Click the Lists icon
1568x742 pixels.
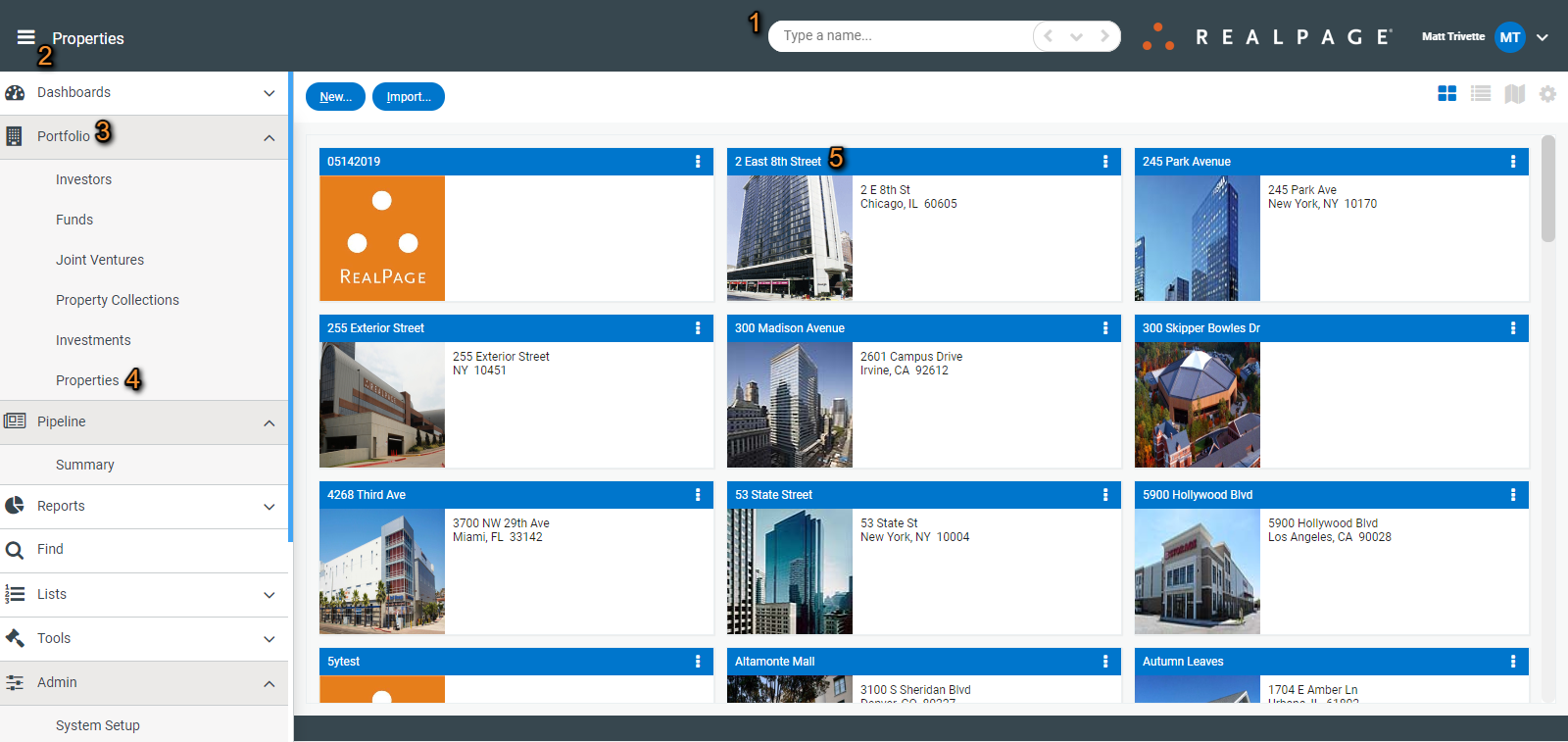(15, 594)
